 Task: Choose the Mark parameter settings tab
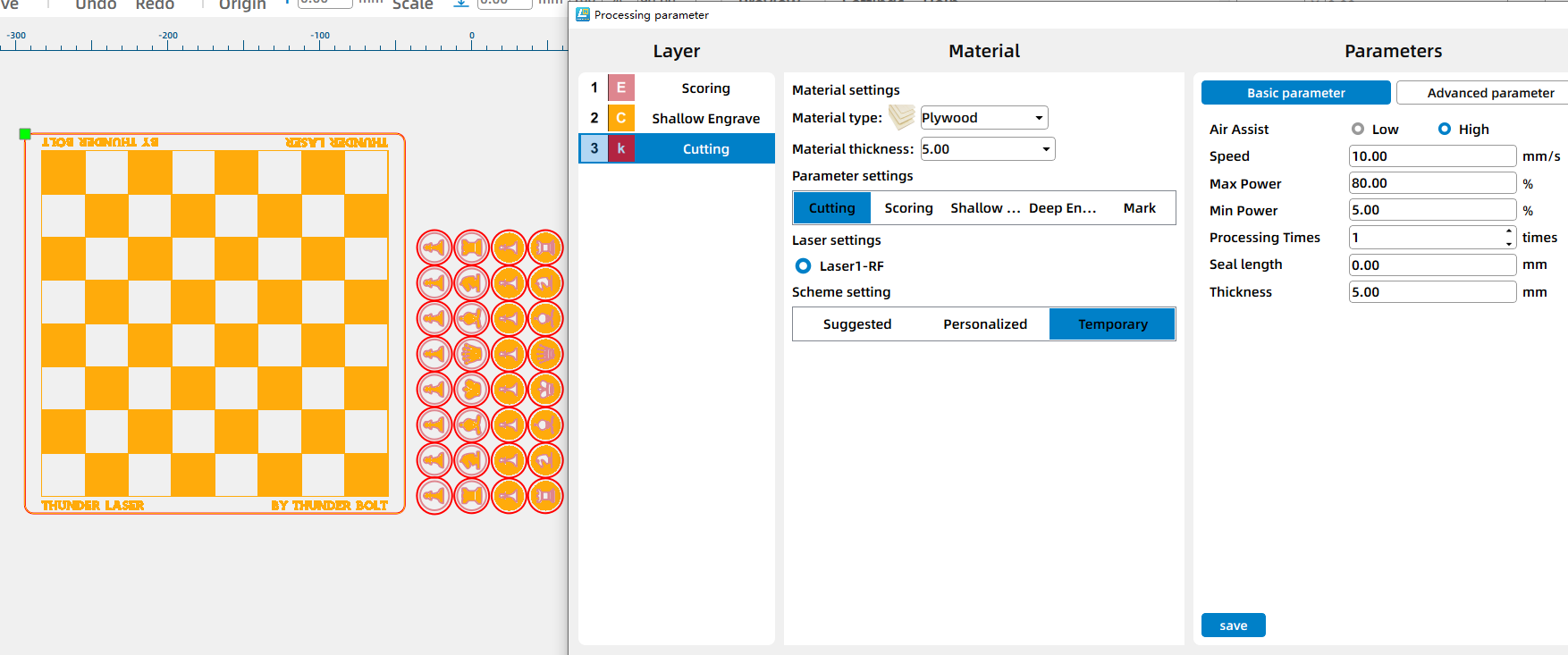pos(1139,208)
